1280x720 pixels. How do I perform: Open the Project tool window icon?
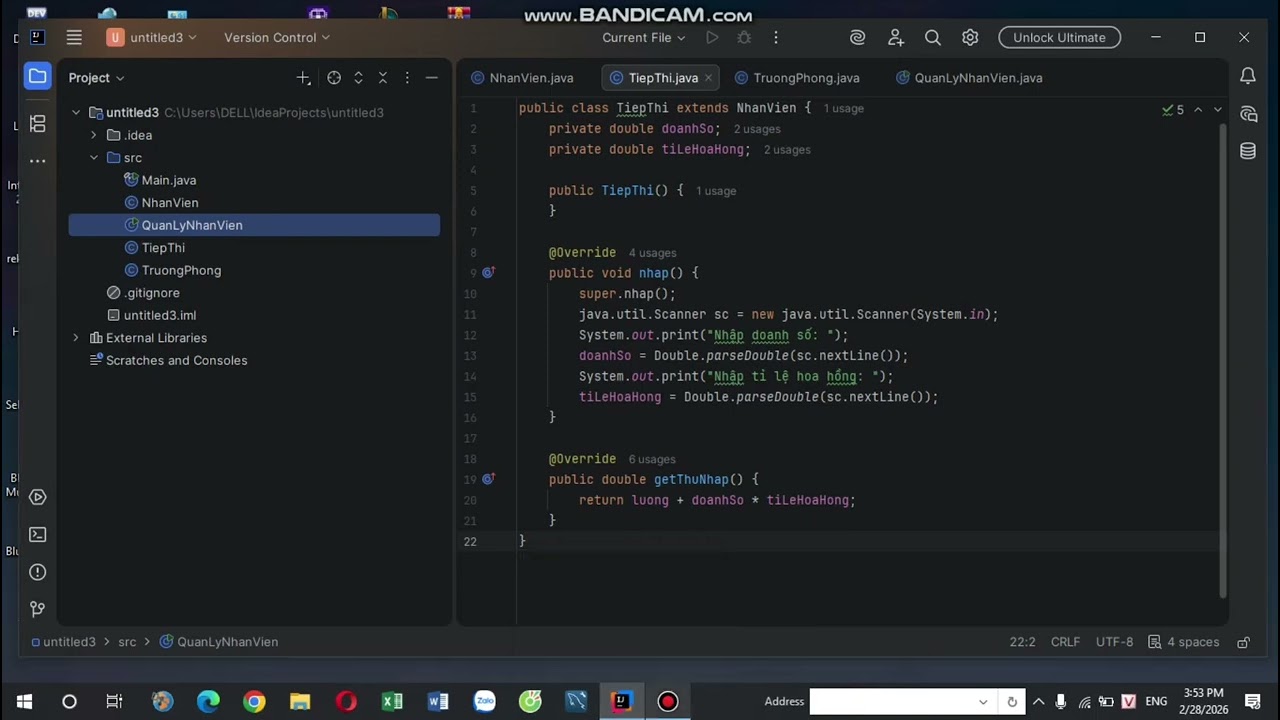pos(37,76)
